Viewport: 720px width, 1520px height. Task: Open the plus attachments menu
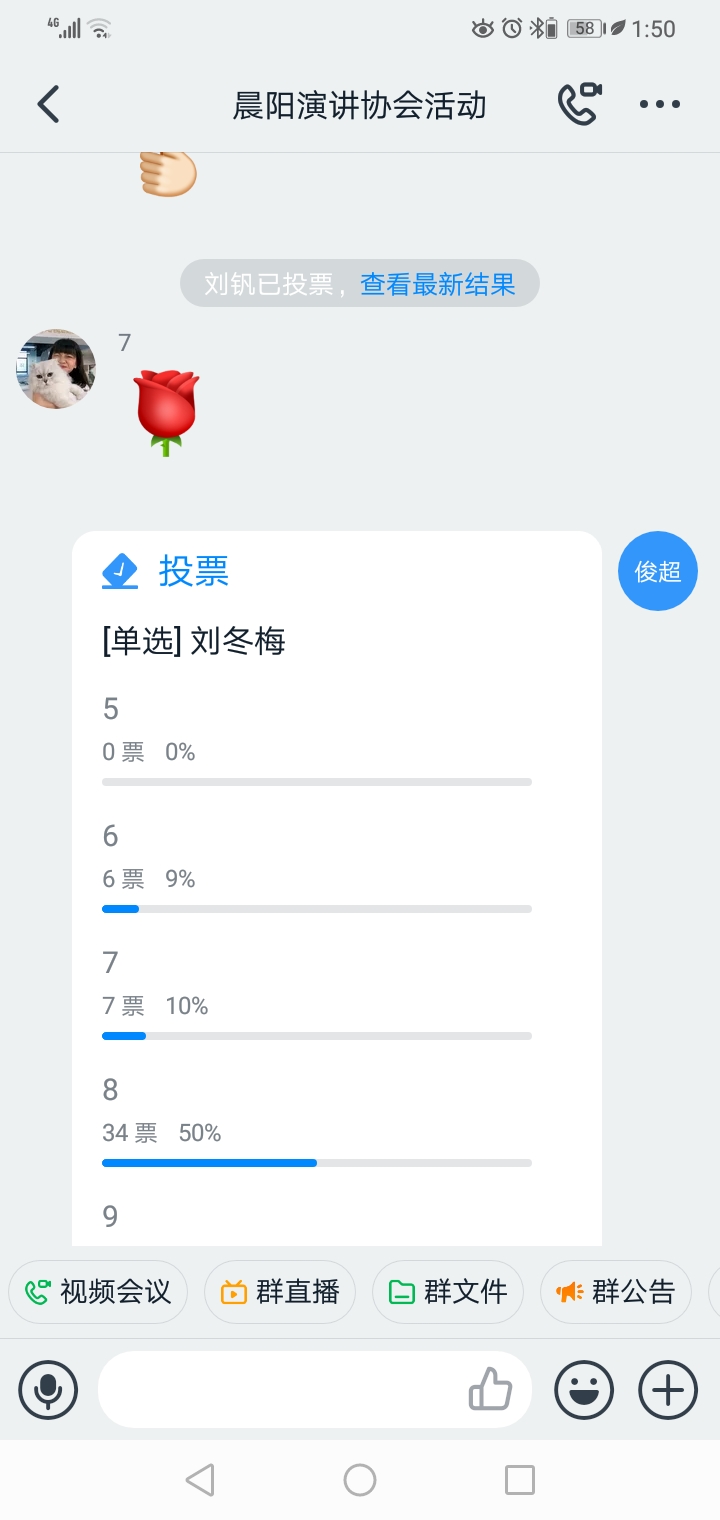(x=668, y=1390)
